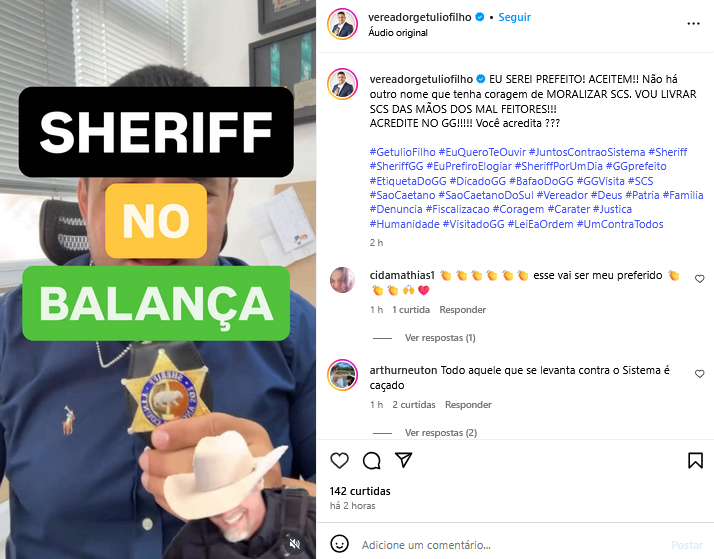Open vereadorgetuliofilho profile picture in header
The width and height of the screenshot is (714, 559).
[x=342, y=24]
